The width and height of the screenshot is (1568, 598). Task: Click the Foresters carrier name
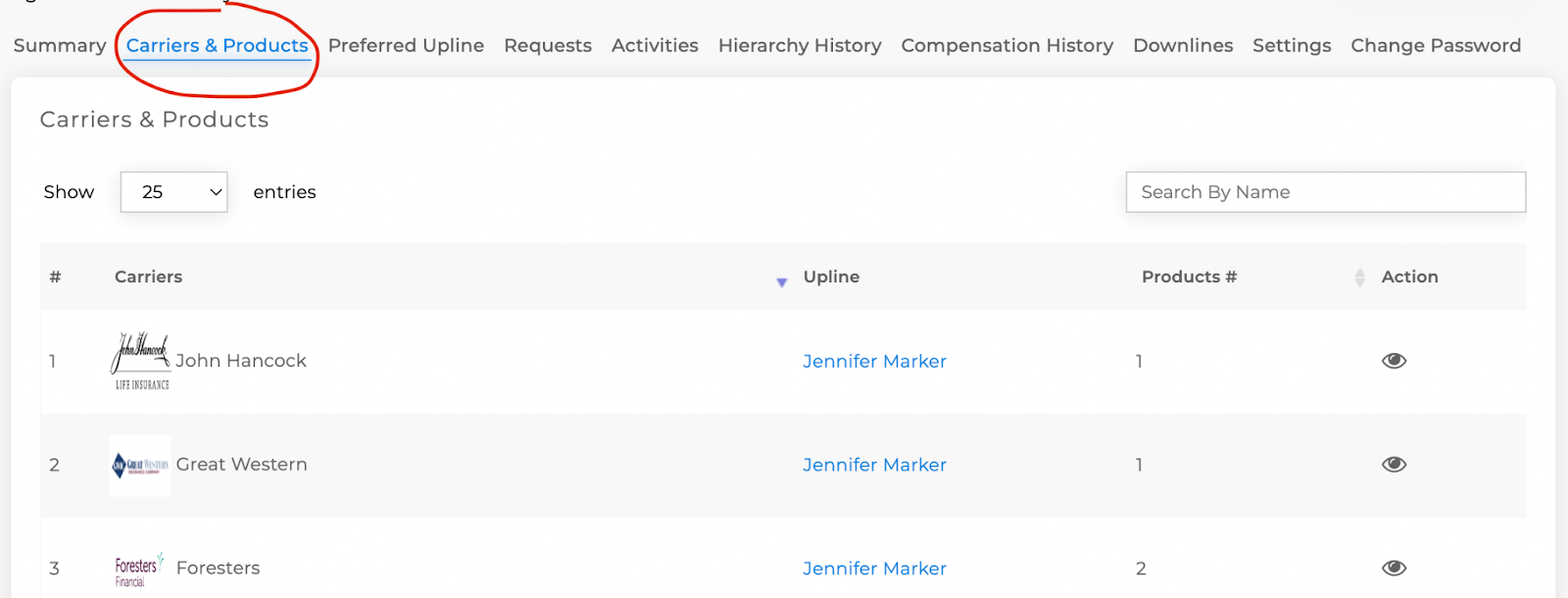tap(218, 569)
